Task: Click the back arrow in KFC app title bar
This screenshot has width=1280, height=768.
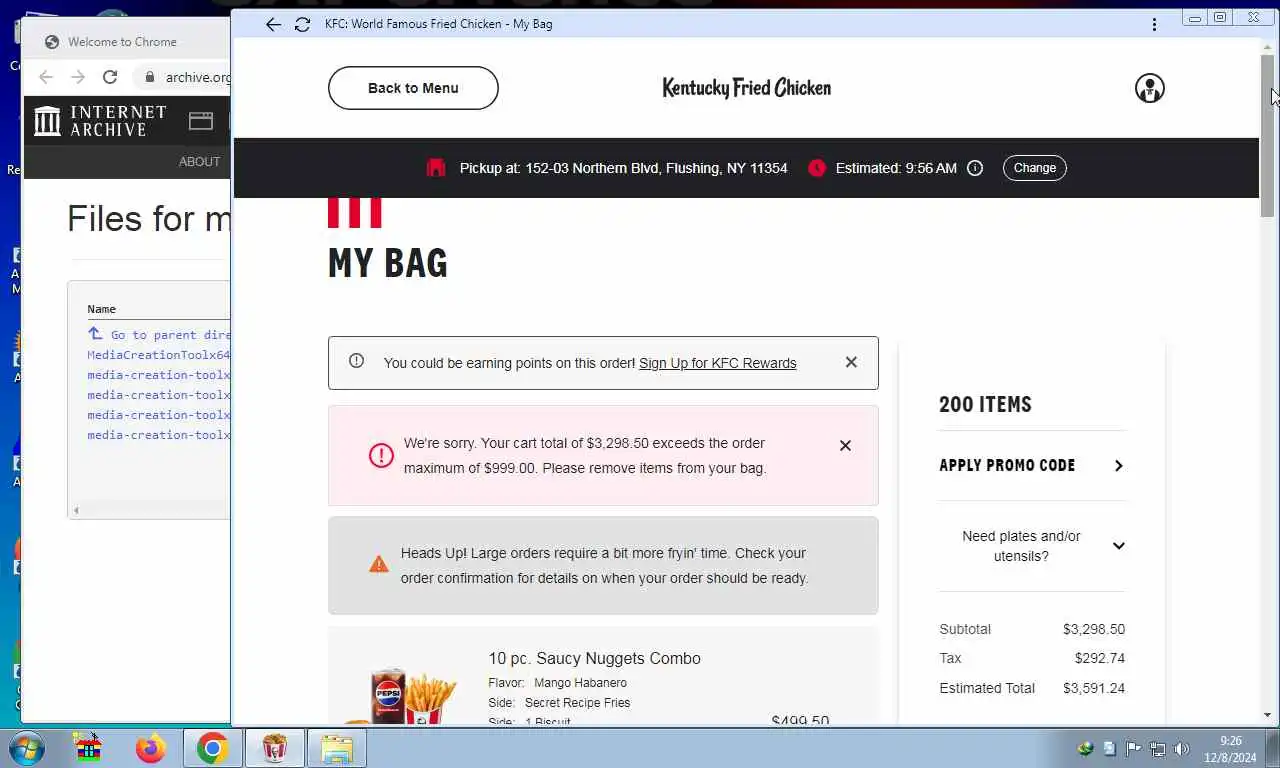Action: [x=273, y=24]
